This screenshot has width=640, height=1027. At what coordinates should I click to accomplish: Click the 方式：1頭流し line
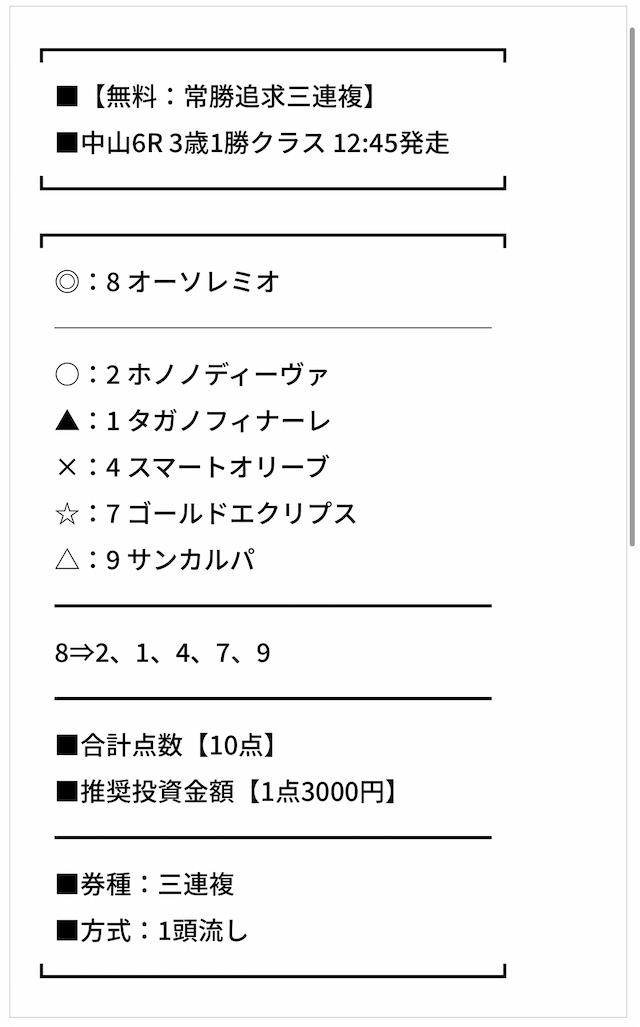pos(152,931)
